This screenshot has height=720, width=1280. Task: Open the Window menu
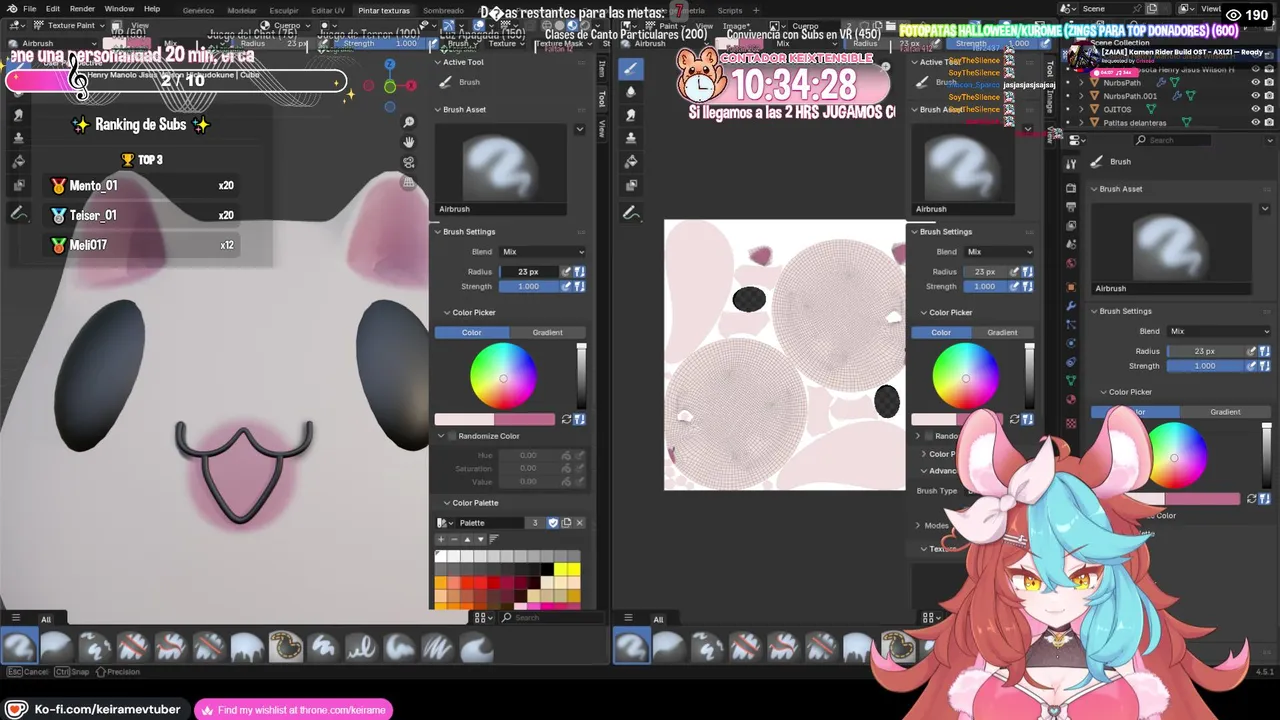click(x=119, y=9)
